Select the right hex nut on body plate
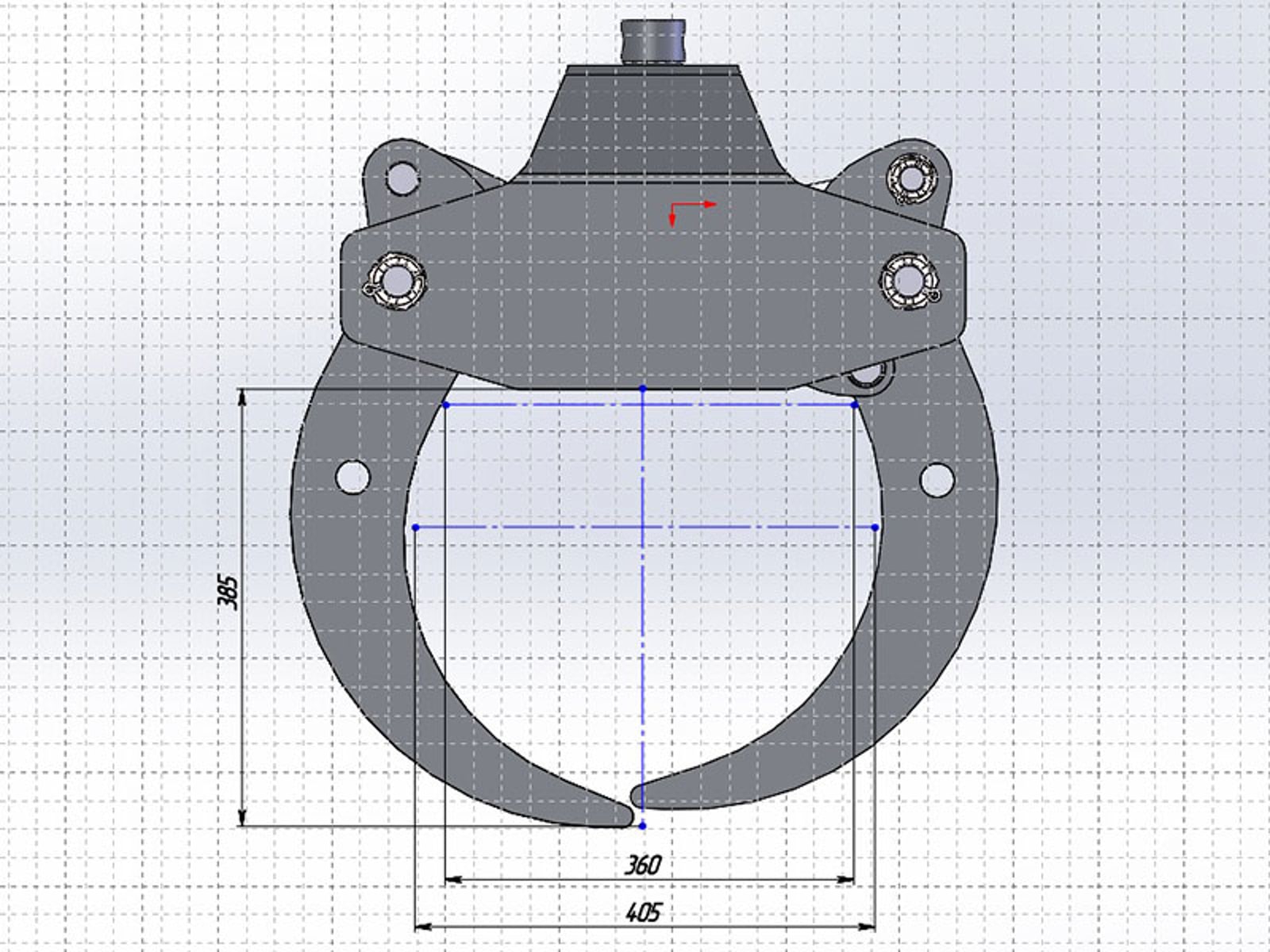 click(x=909, y=281)
